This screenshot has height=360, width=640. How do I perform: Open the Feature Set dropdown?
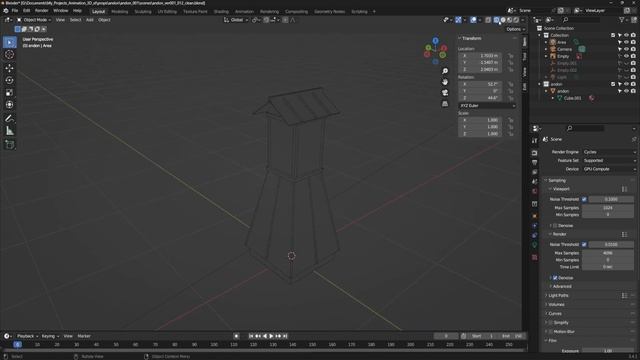(x=609, y=160)
